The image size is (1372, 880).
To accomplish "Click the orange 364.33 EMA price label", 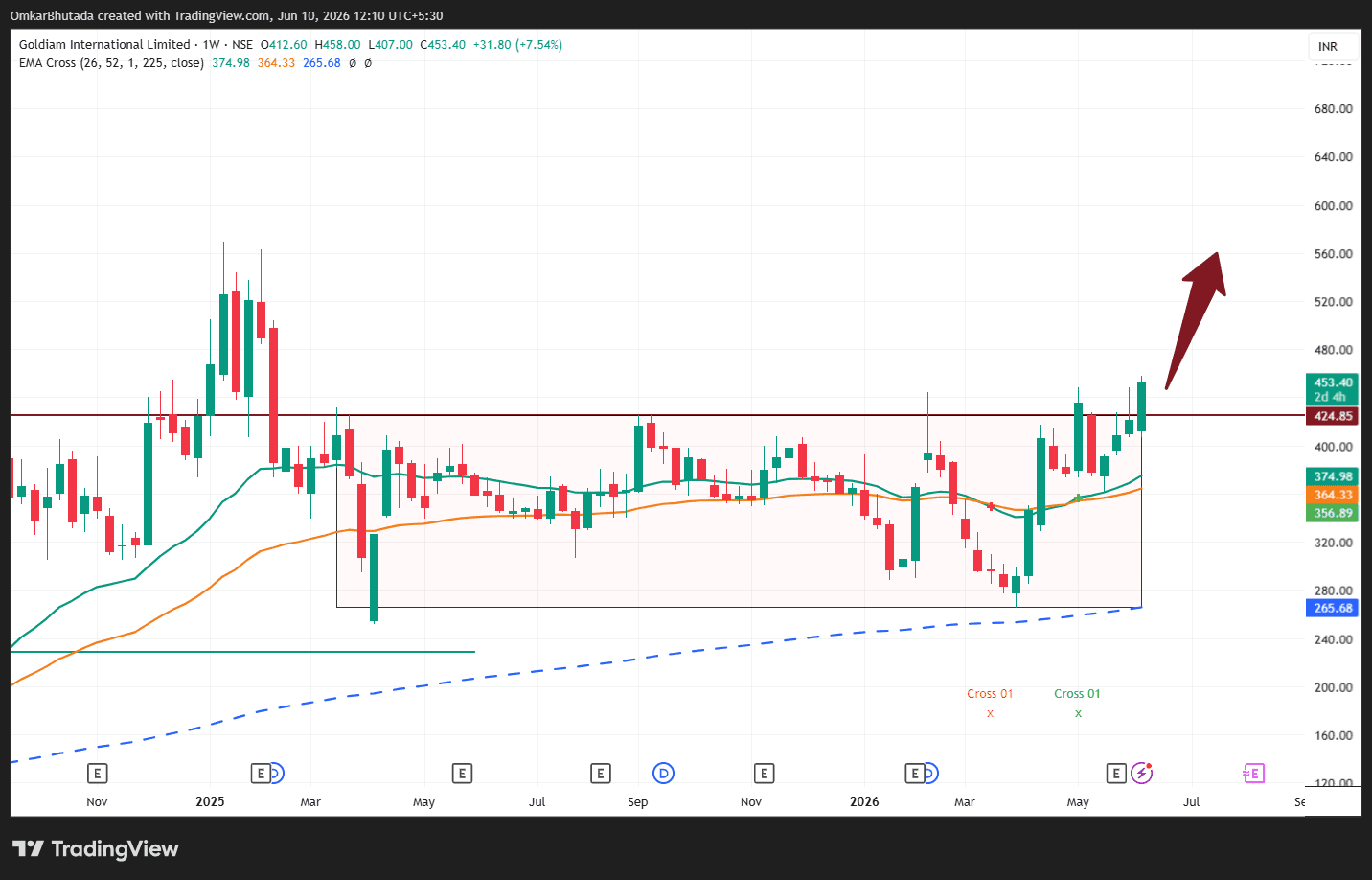I will pos(1333,495).
